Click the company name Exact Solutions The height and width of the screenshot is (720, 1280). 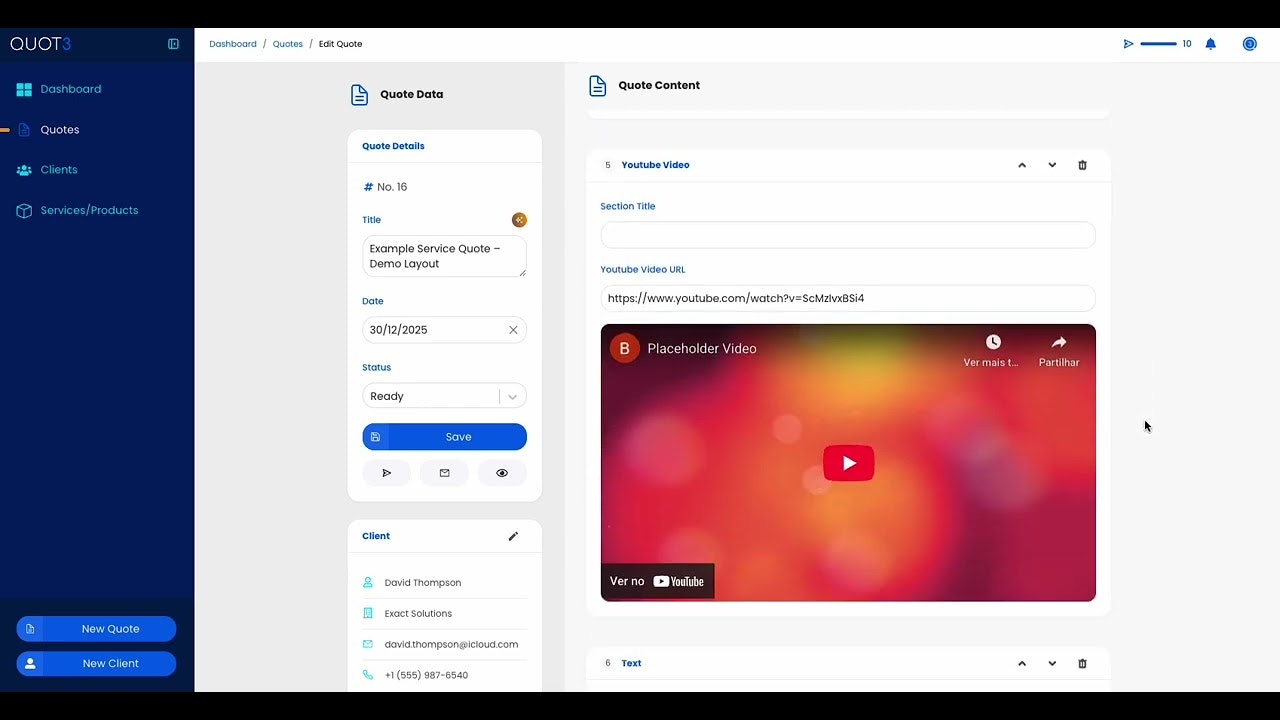(418, 614)
